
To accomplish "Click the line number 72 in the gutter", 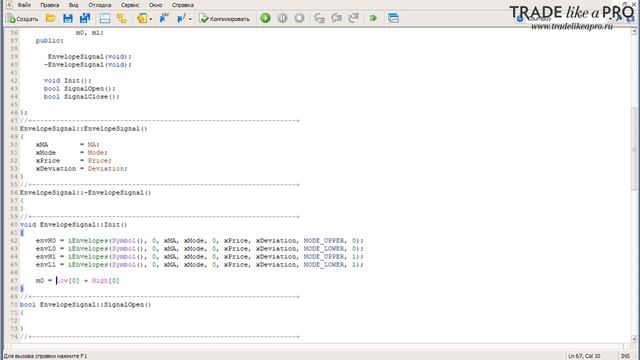I will coord(14,321).
